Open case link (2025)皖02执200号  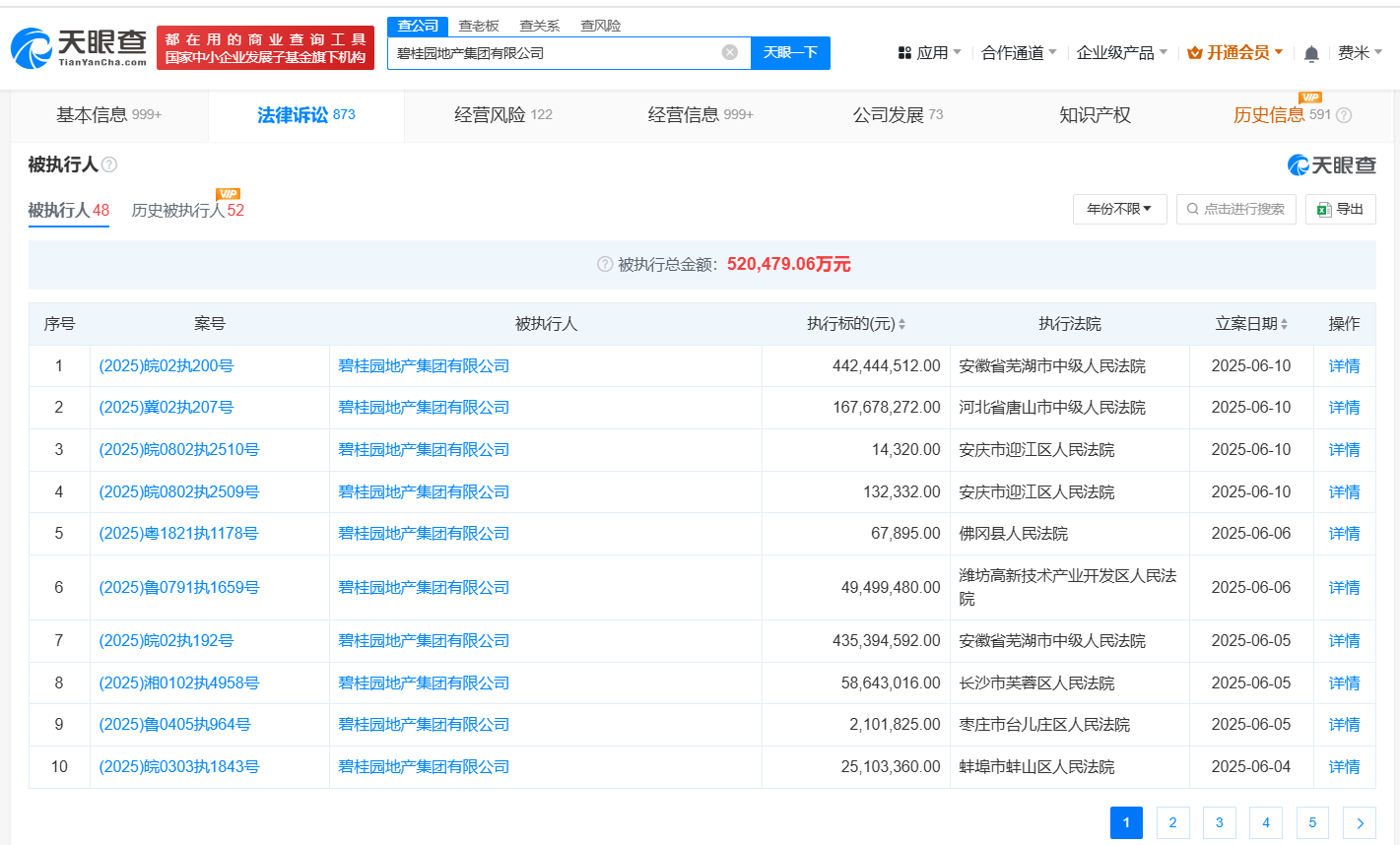(167, 366)
